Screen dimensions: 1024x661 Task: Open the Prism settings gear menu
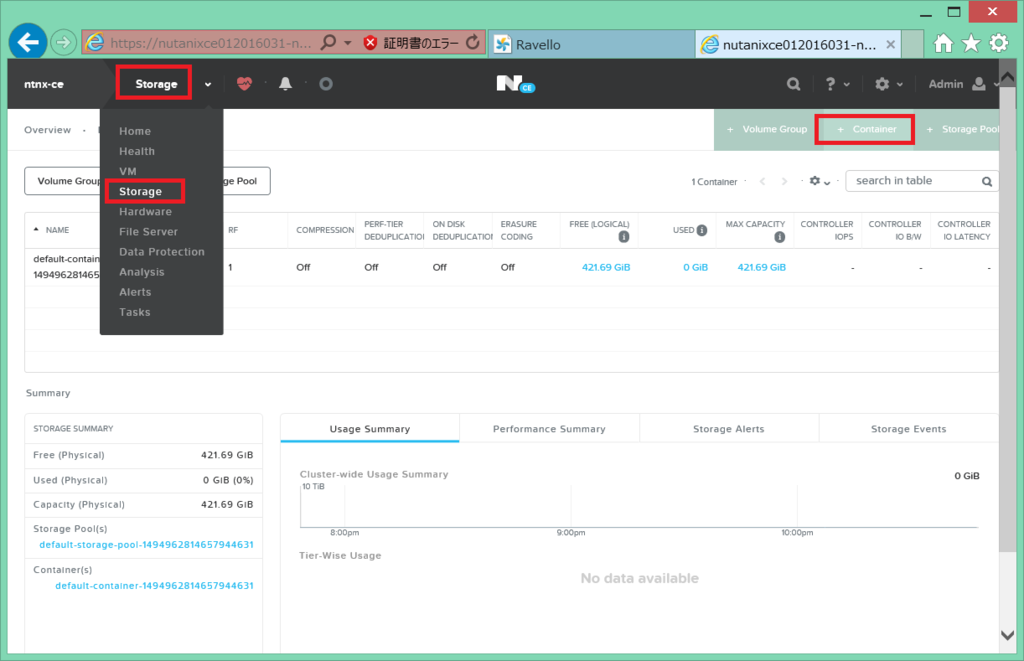(x=889, y=84)
